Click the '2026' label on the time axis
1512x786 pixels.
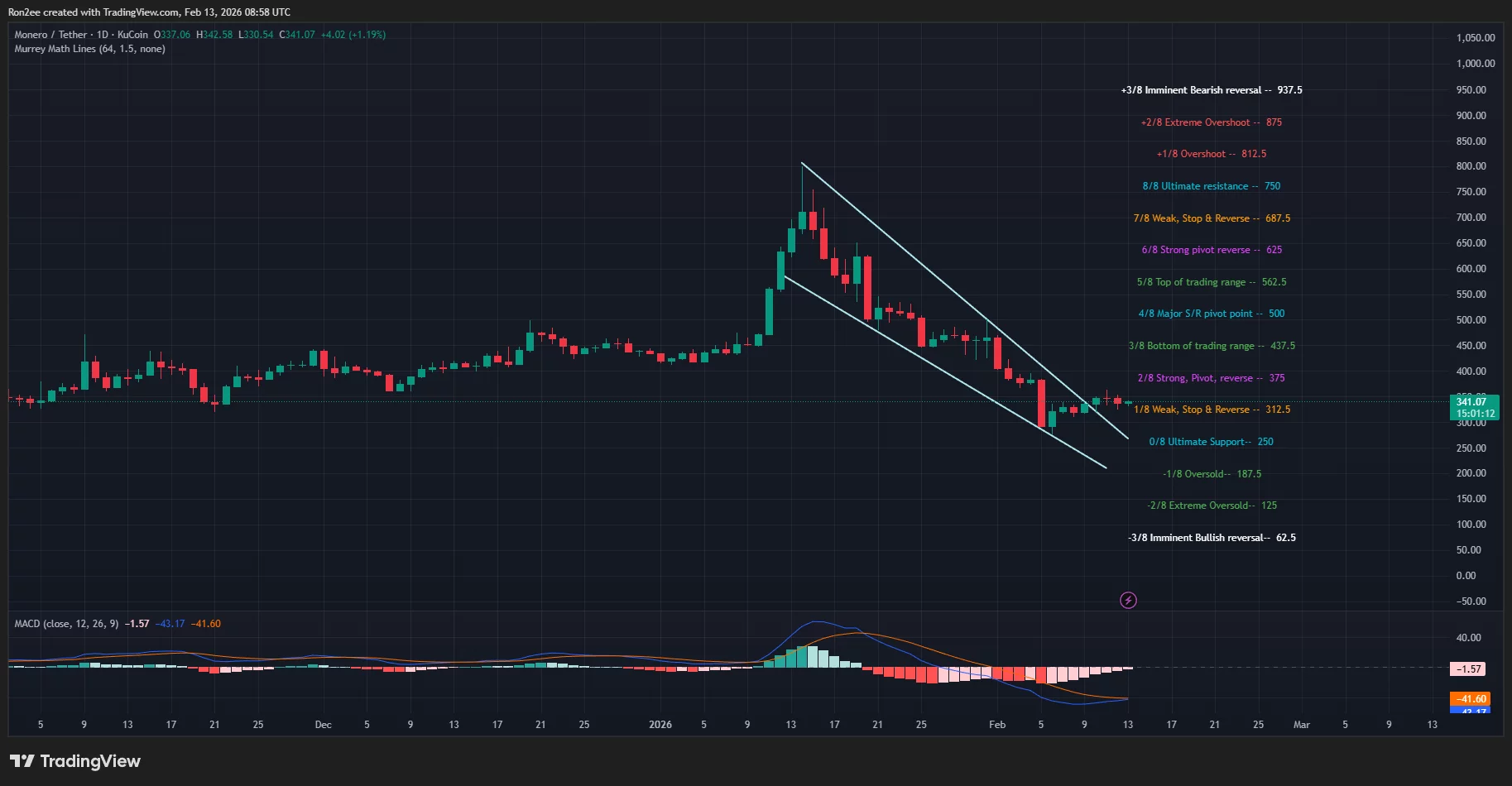[660, 724]
